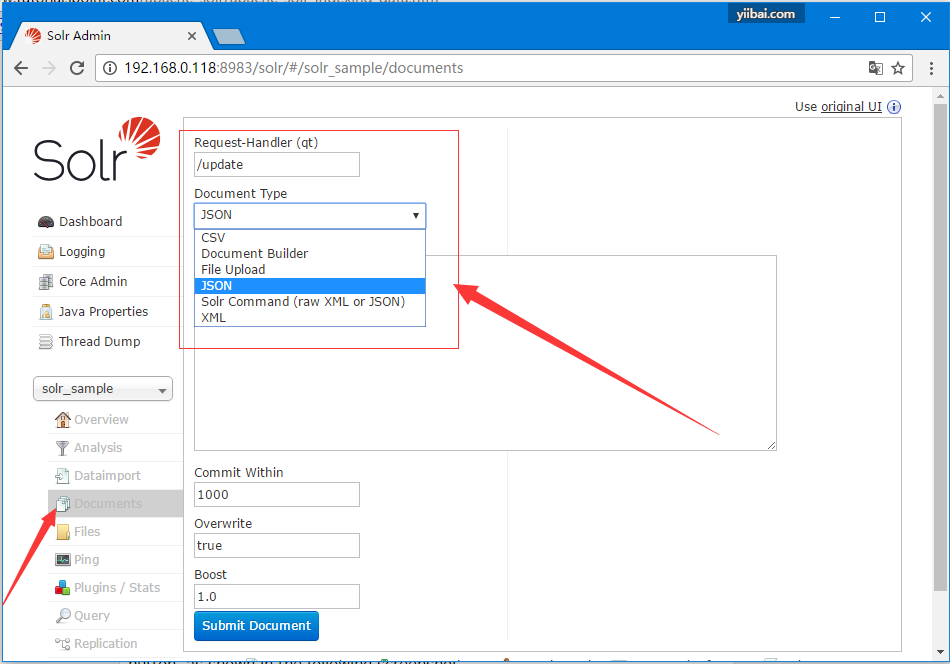Select Solr Command (raw XML or JSON)

(x=302, y=302)
